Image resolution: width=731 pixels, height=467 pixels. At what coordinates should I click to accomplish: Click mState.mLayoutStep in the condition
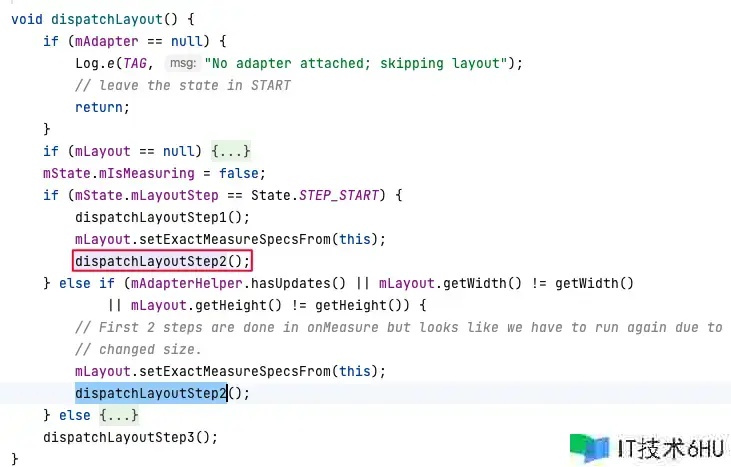click(147, 195)
